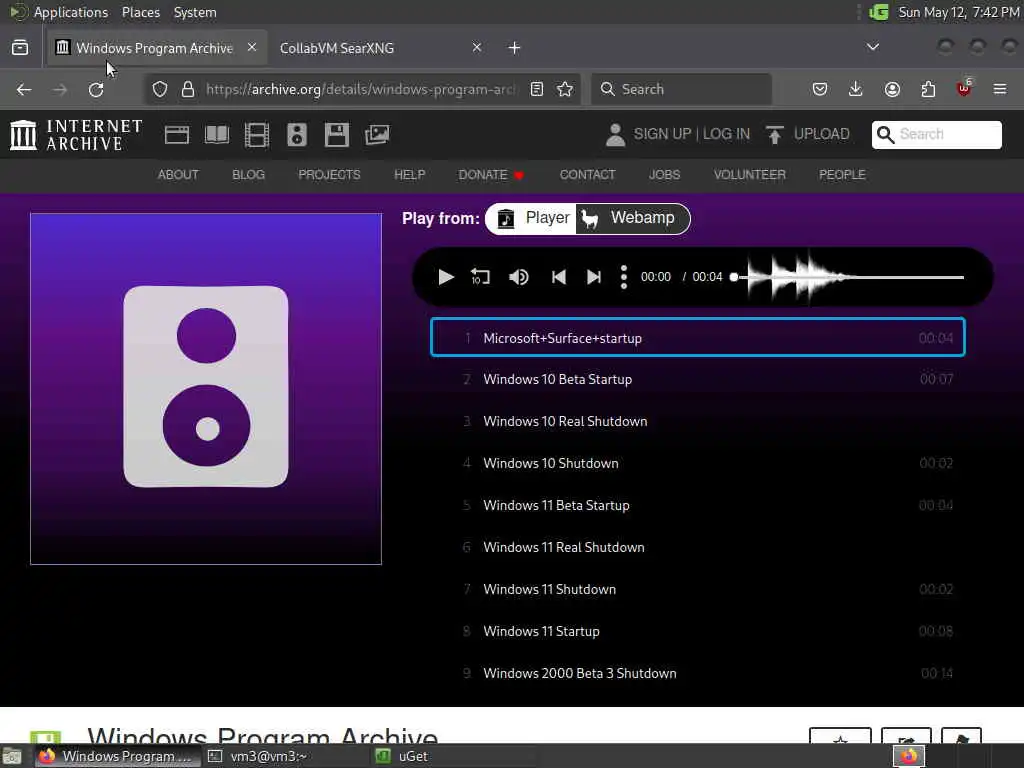Select track Windows 11 Startup
This screenshot has width=1024, height=768.
pyautogui.click(x=697, y=632)
